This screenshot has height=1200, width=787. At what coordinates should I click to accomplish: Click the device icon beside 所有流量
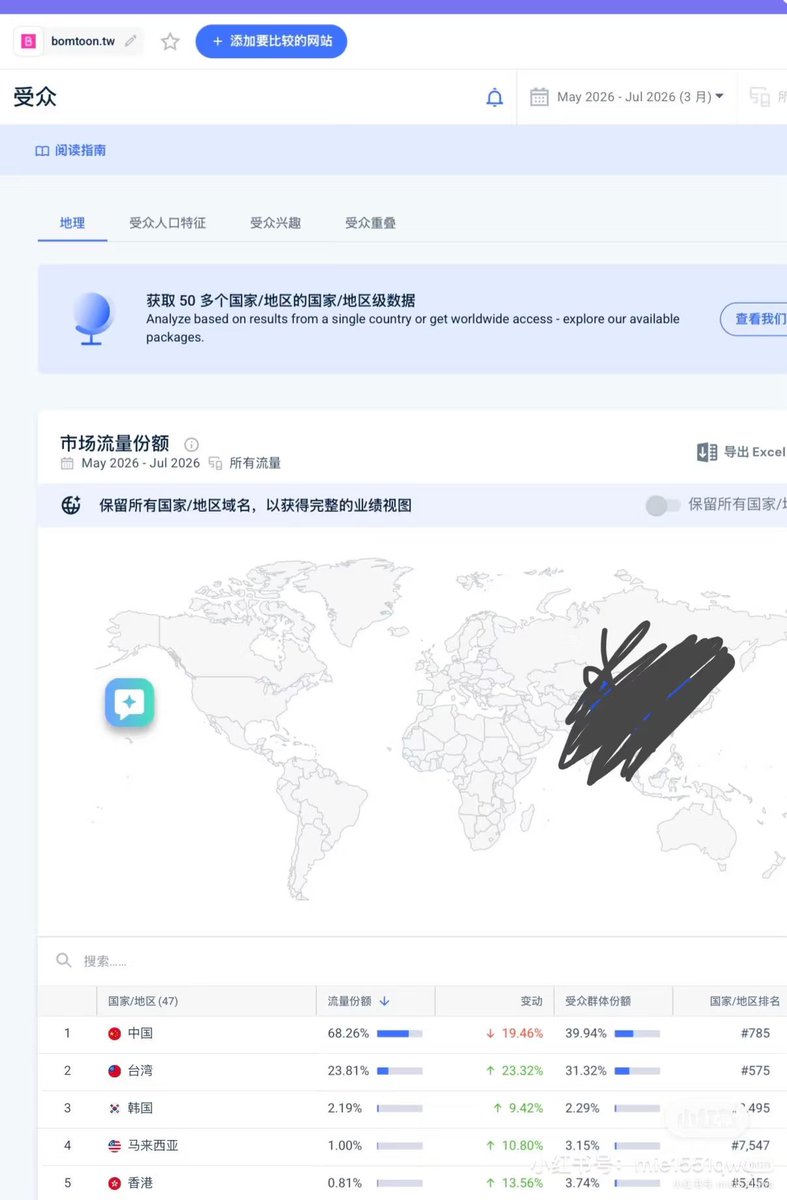pos(215,463)
